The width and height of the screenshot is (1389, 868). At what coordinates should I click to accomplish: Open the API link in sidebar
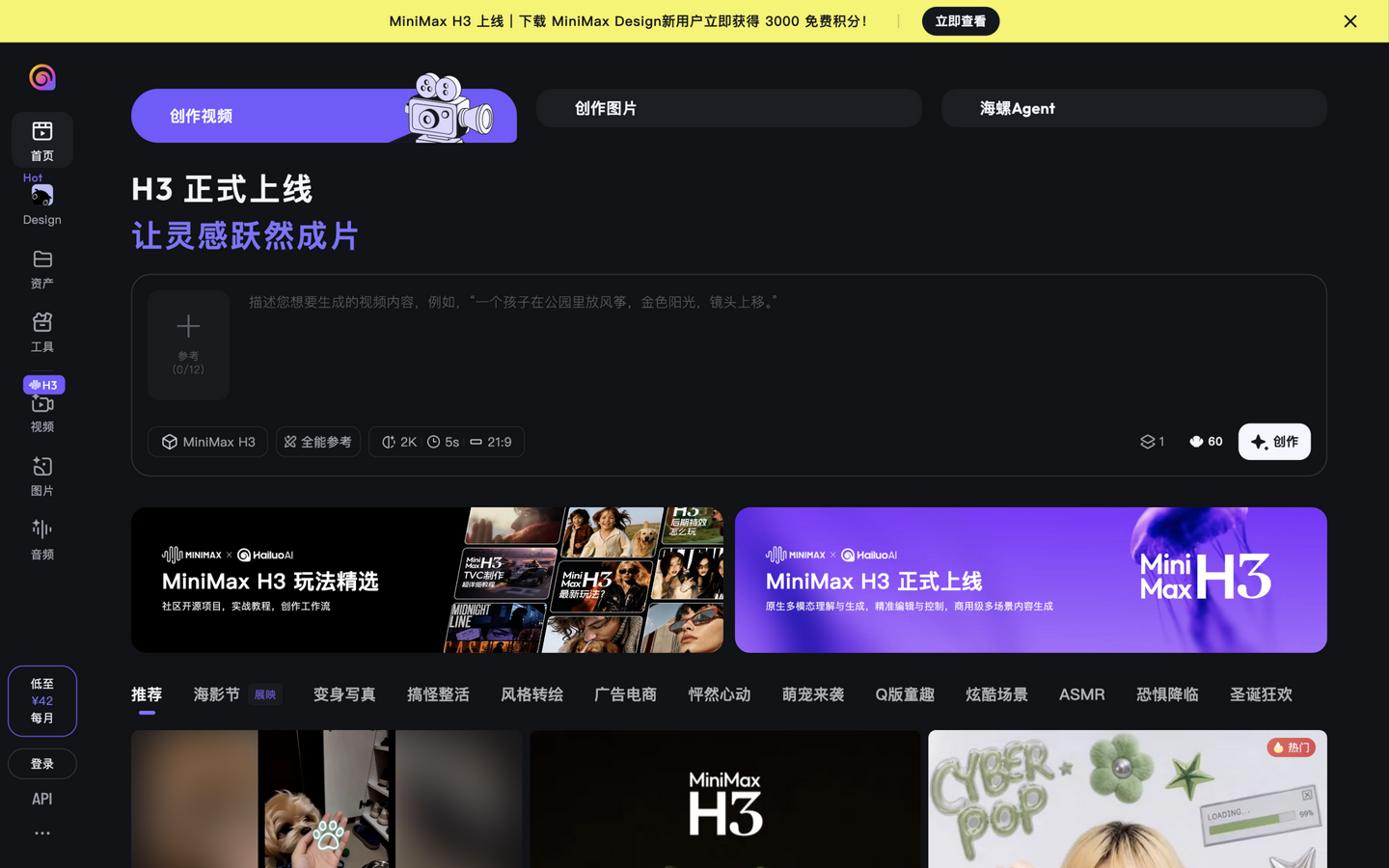(x=42, y=799)
